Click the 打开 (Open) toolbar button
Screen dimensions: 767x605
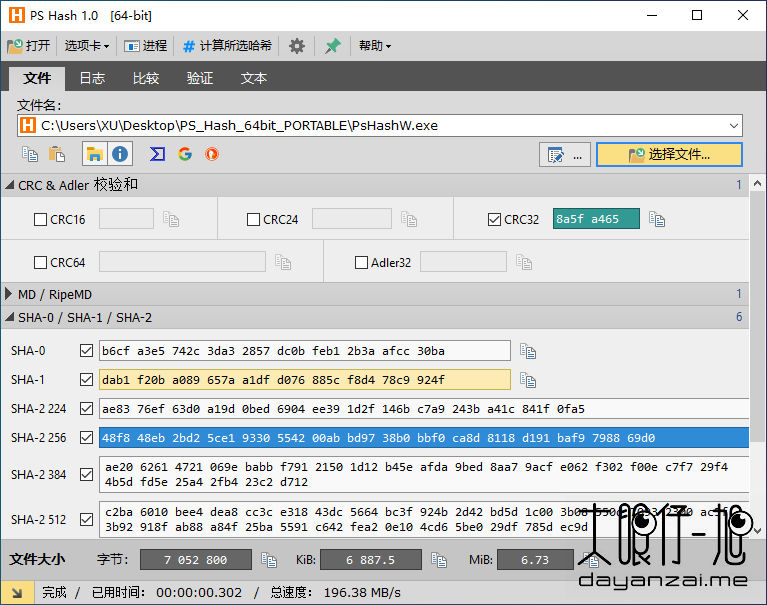point(28,46)
